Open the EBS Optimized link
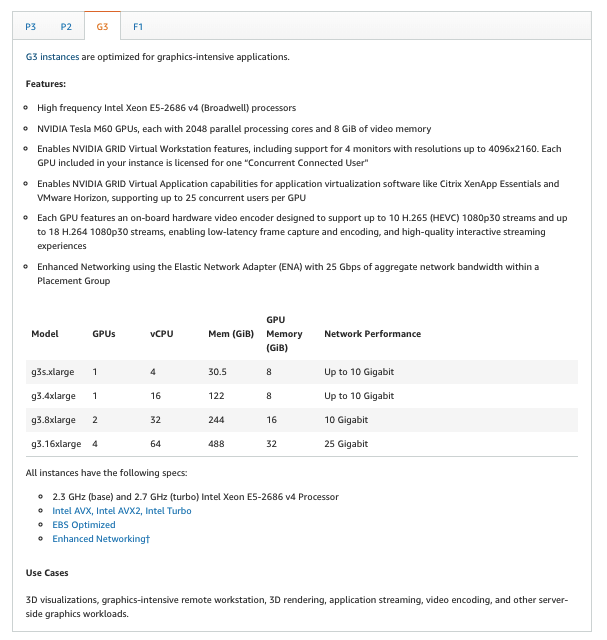 [84, 525]
